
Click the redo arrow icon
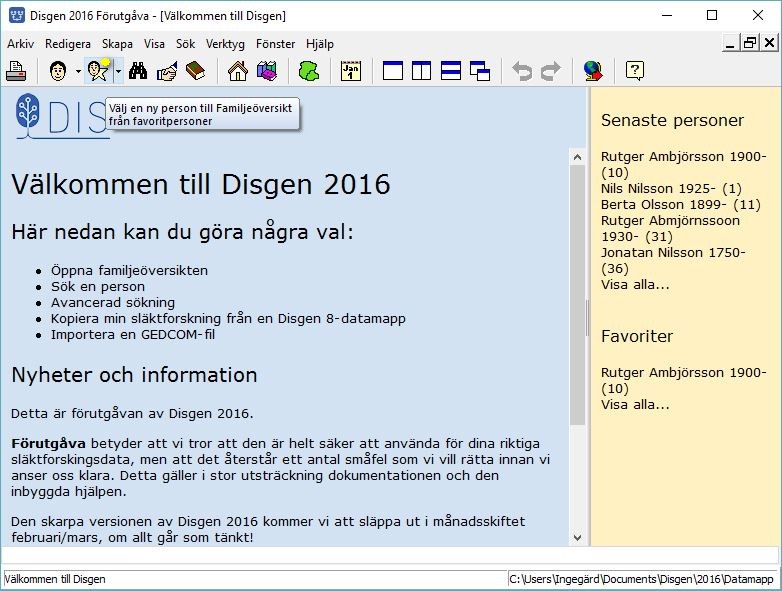click(x=551, y=71)
